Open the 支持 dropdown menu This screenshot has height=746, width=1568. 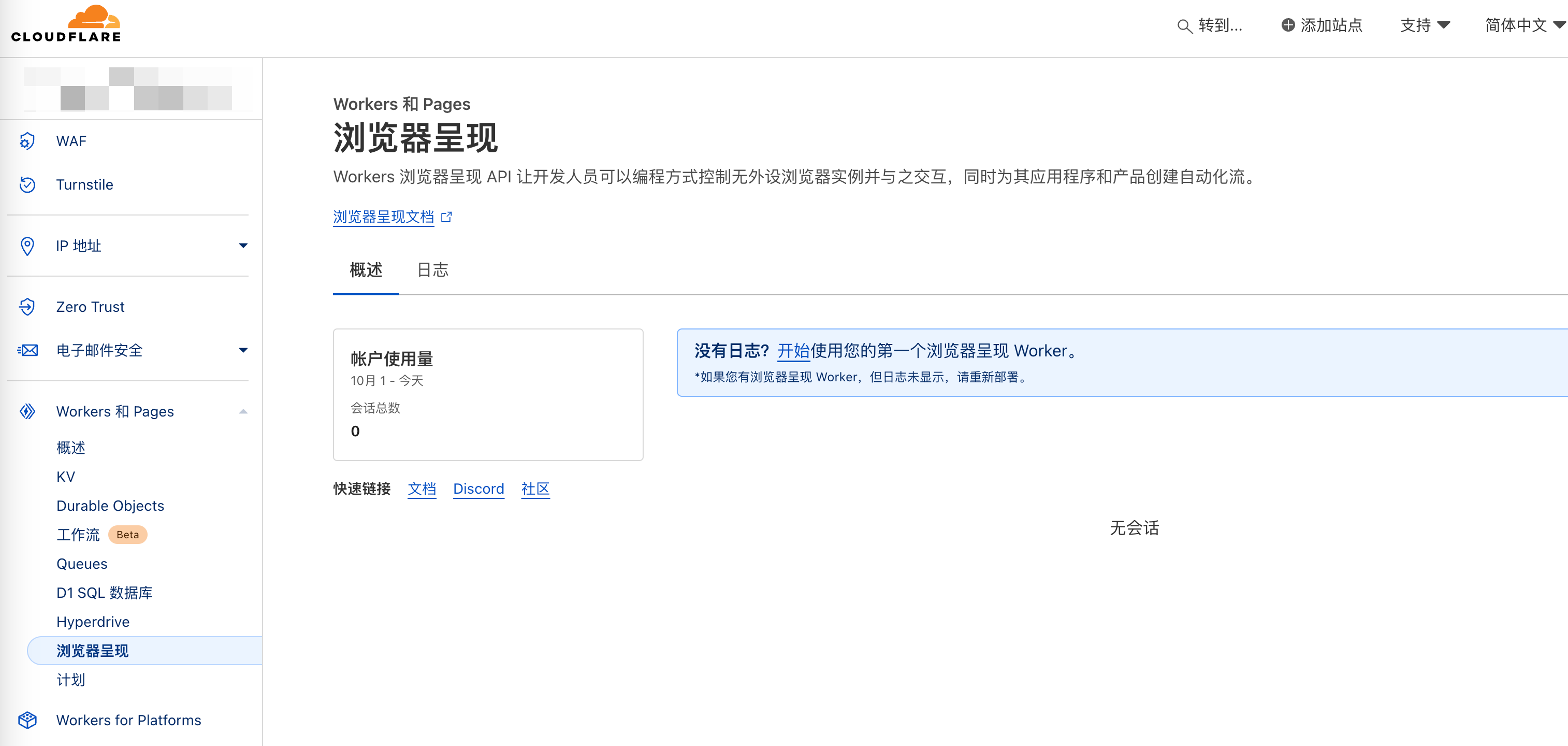(1425, 25)
